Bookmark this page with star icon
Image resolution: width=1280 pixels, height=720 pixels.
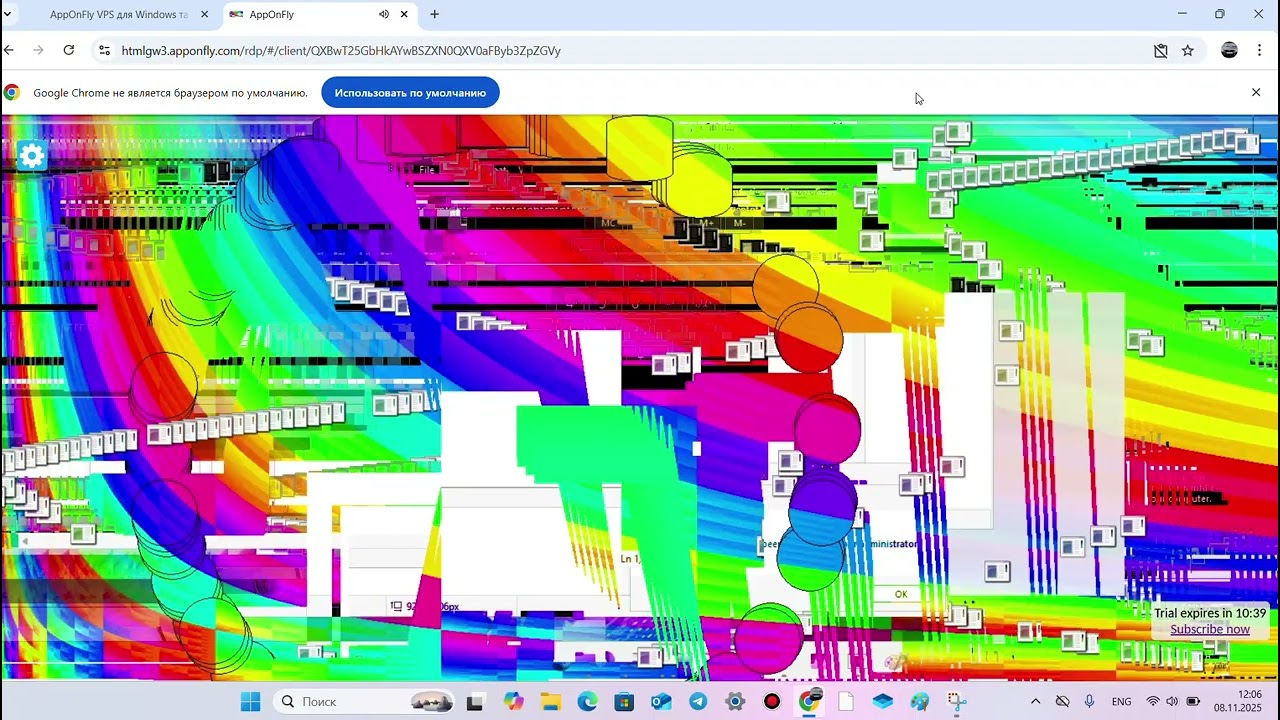tap(1188, 50)
